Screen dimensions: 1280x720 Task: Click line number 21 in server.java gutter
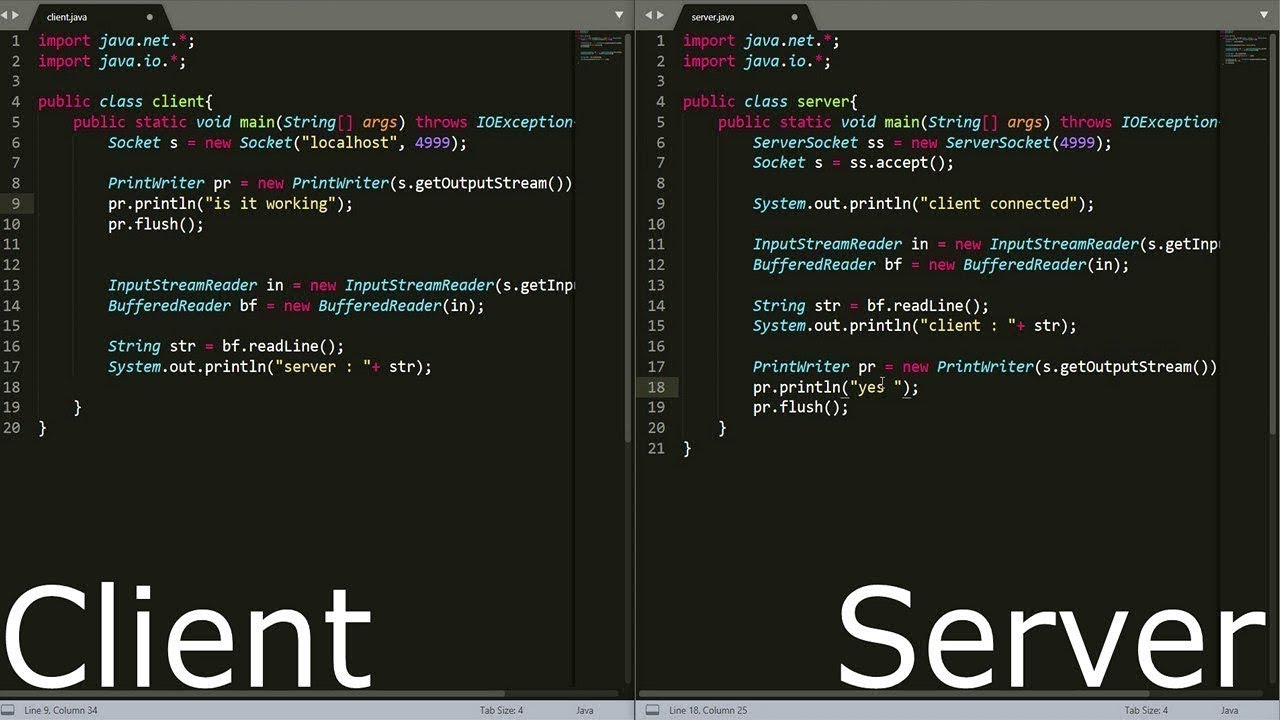[656, 448]
